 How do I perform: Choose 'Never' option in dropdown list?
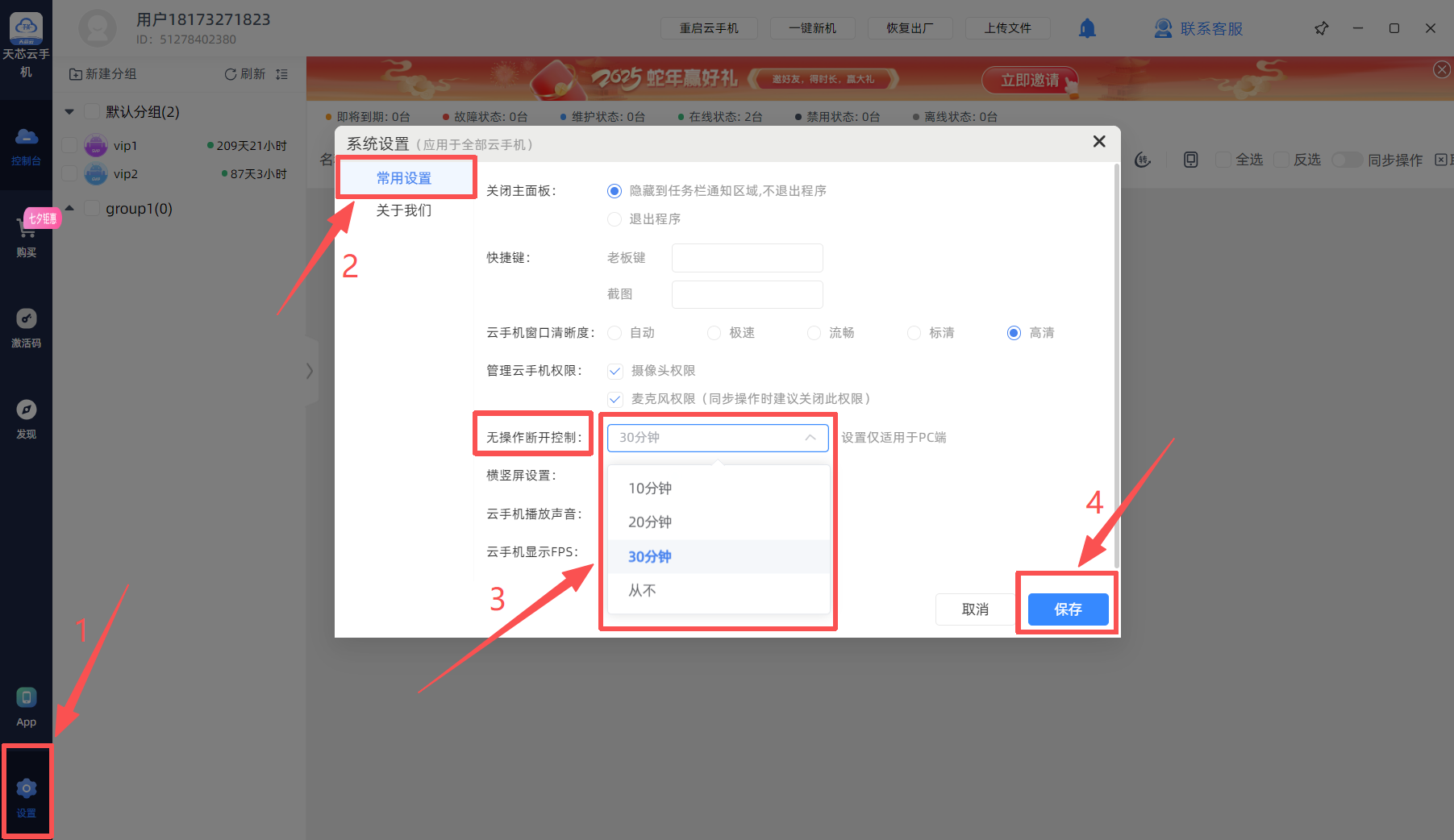point(642,591)
